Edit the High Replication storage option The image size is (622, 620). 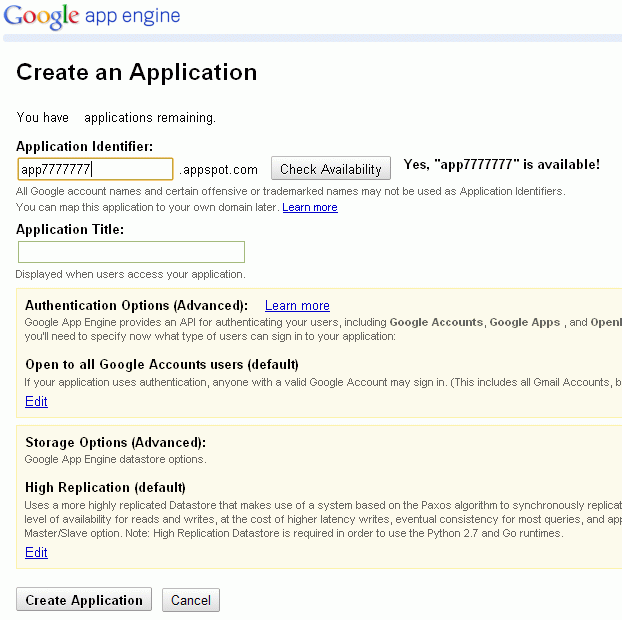point(36,552)
